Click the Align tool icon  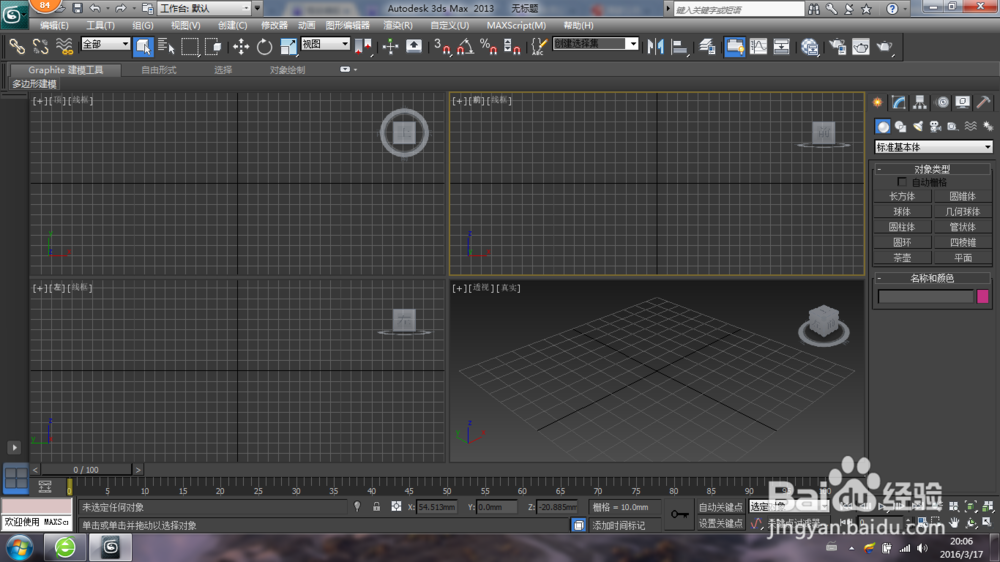[x=680, y=47]
